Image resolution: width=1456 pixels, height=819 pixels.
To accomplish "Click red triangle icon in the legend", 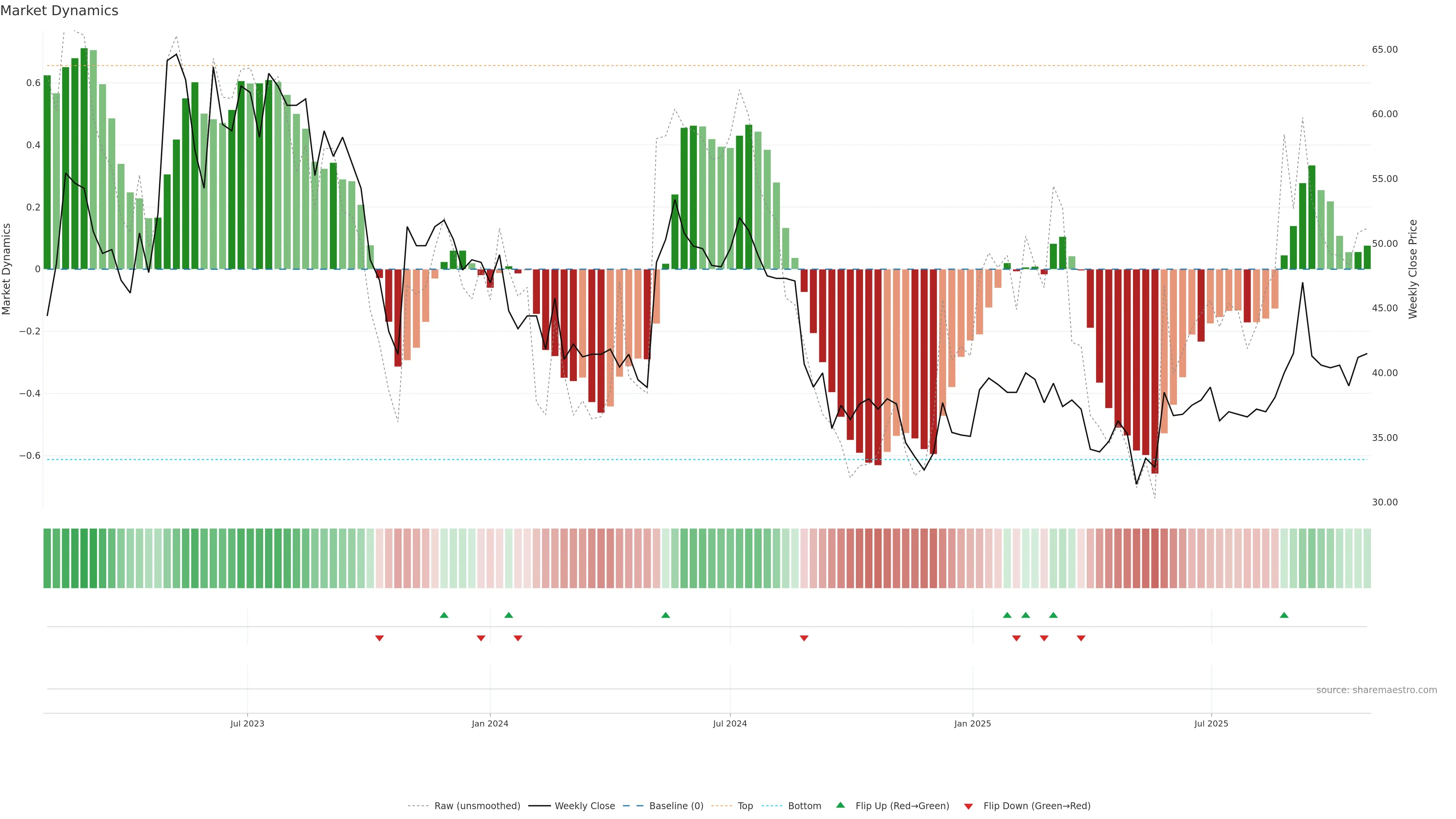I will (x=968, y=806).
